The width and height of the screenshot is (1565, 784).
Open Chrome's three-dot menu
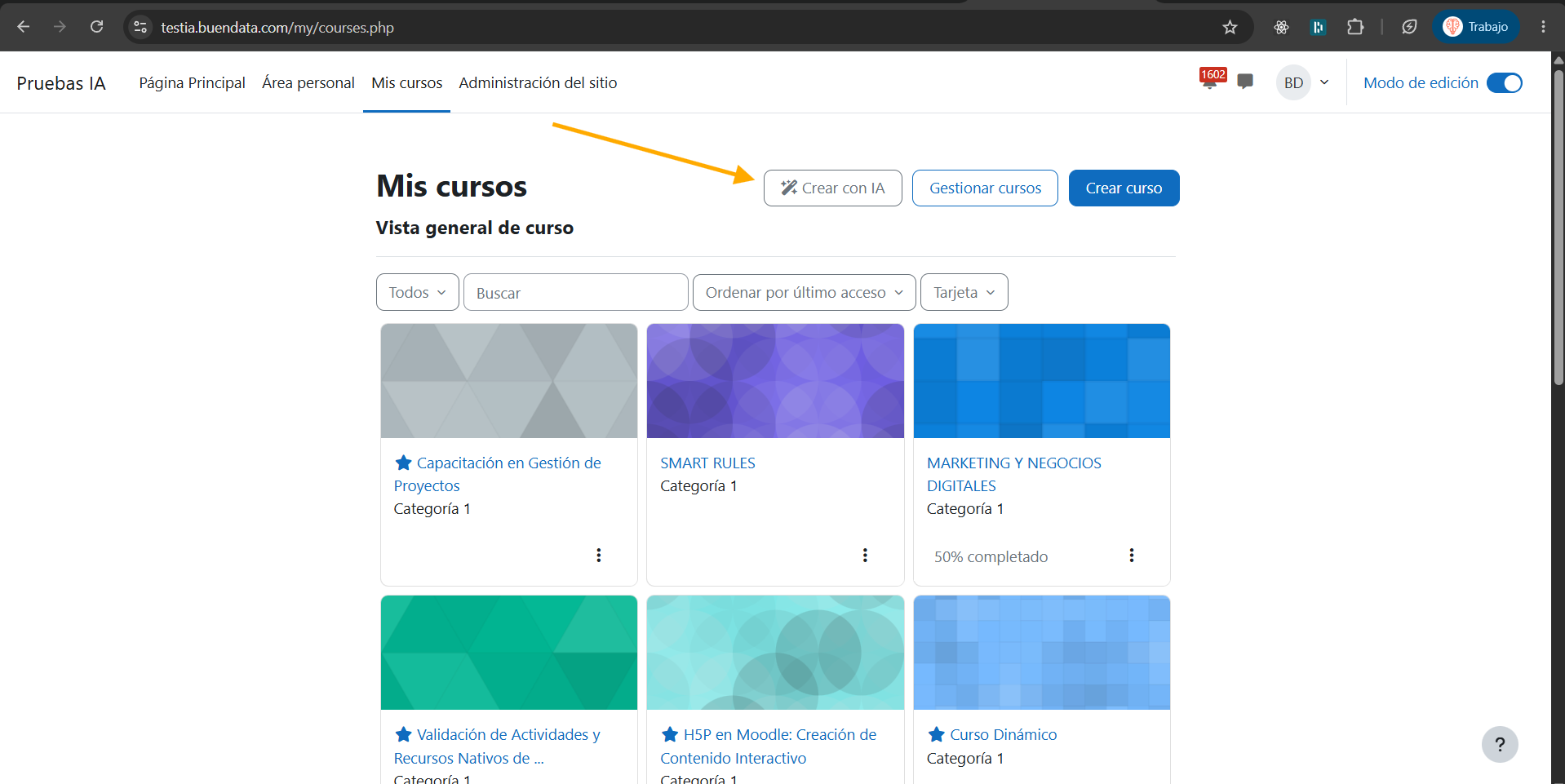pos(1543,27)
